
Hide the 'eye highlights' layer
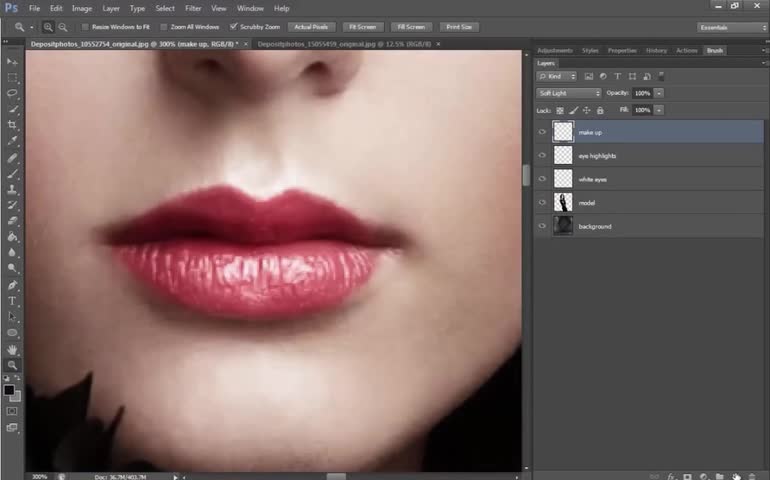pos(542,156)
